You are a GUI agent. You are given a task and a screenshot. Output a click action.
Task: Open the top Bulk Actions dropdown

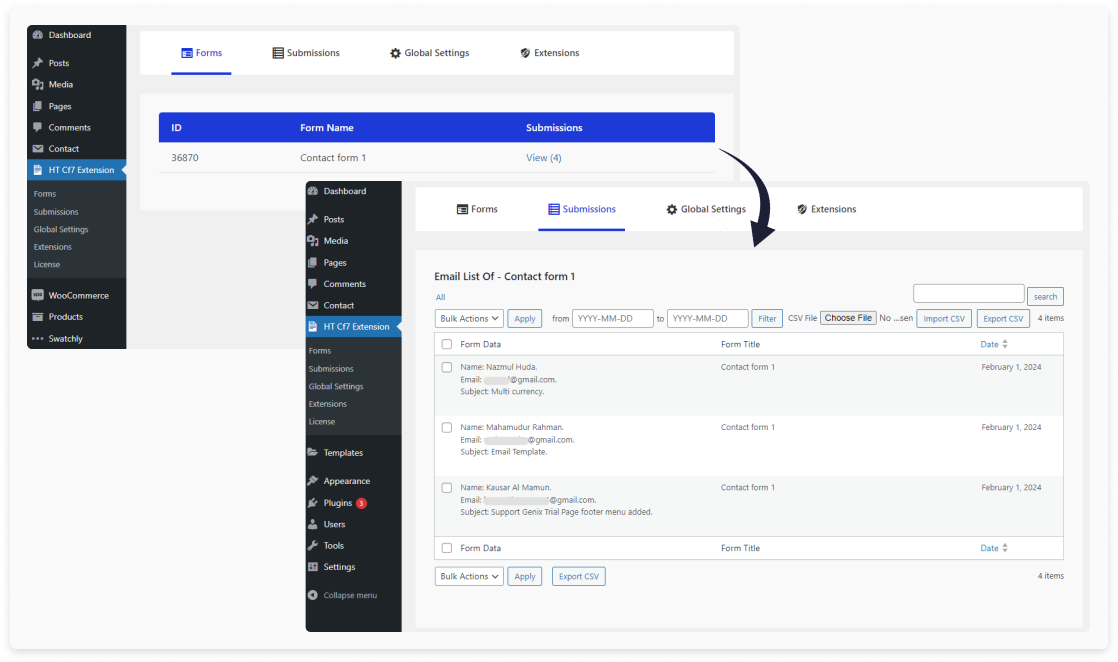(469, 319)
